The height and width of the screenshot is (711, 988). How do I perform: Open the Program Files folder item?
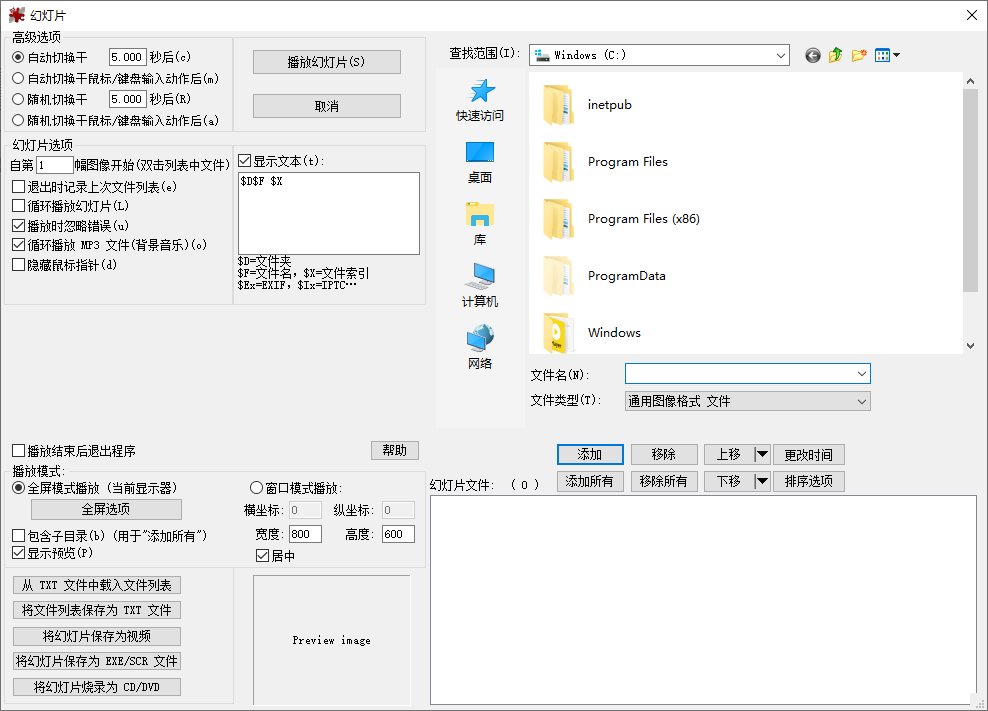(627, 162)
